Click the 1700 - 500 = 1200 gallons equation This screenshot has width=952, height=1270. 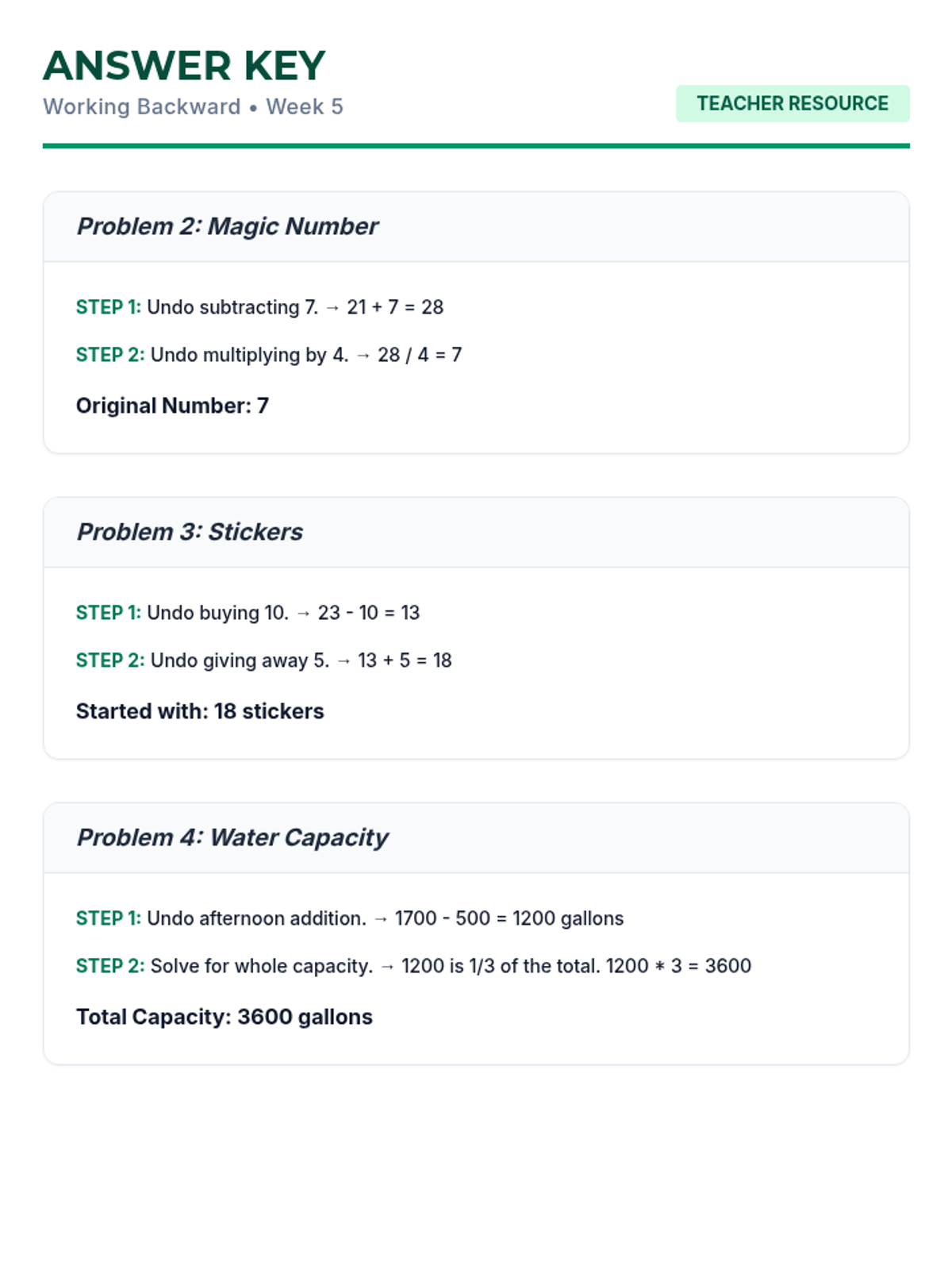509,918
